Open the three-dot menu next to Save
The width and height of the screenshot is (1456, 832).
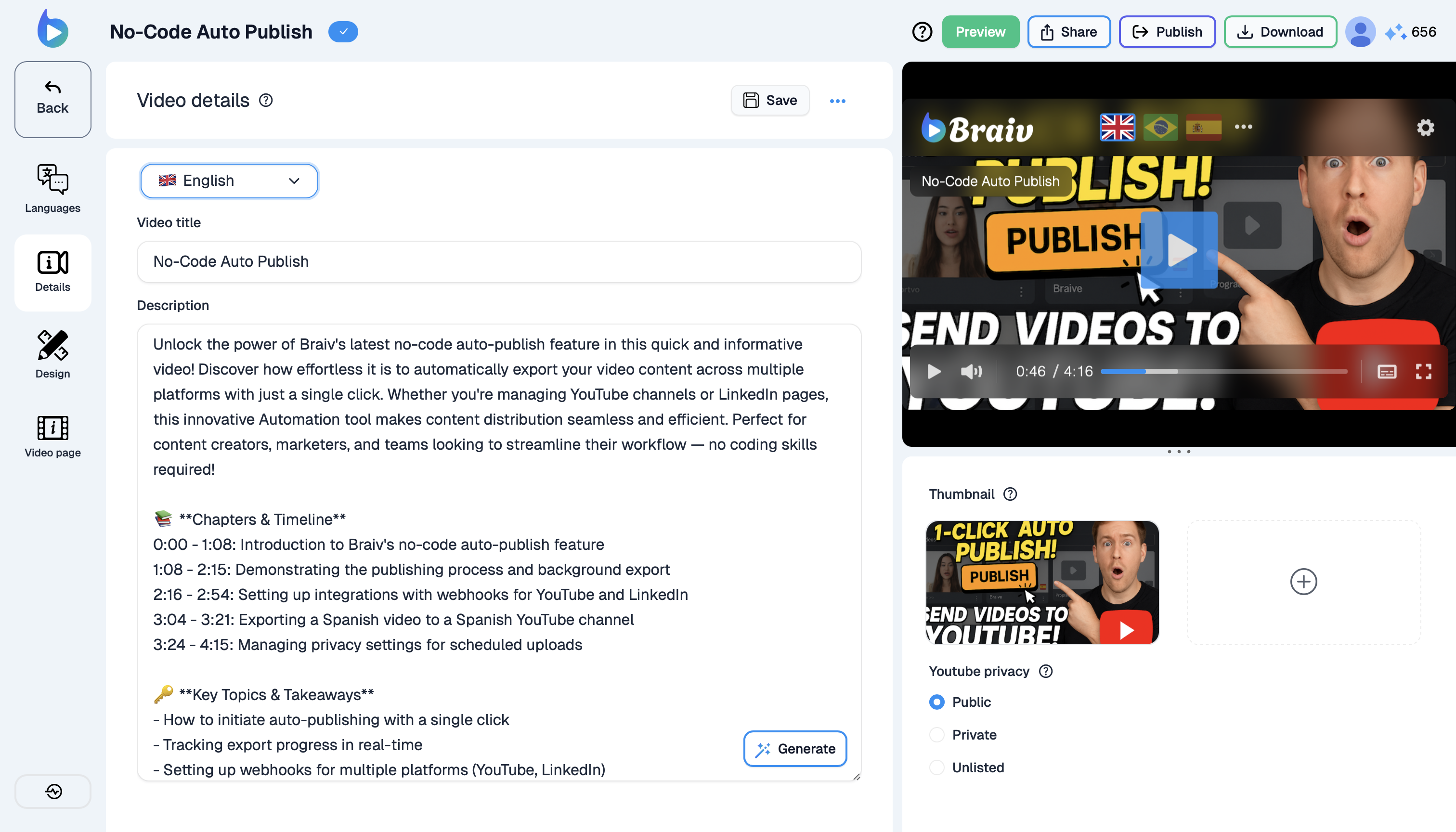click(x=837, y=101)
